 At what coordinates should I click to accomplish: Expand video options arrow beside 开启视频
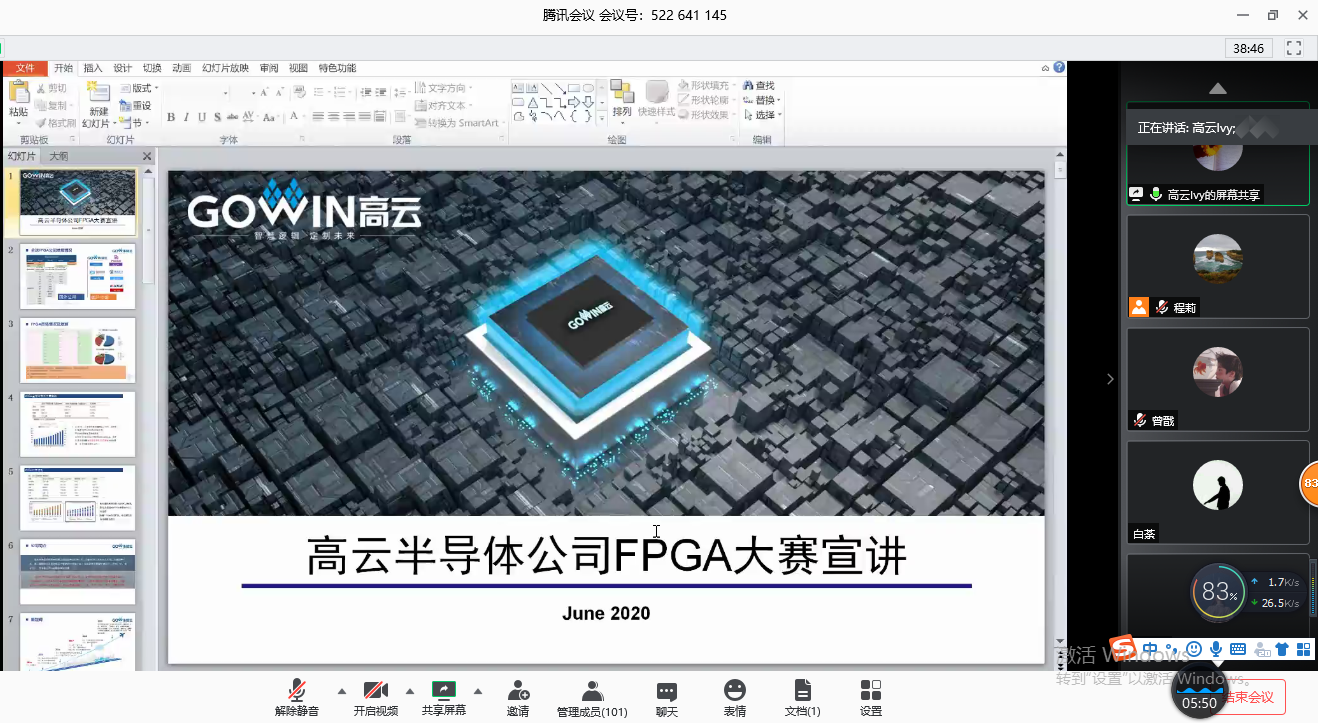409,691
